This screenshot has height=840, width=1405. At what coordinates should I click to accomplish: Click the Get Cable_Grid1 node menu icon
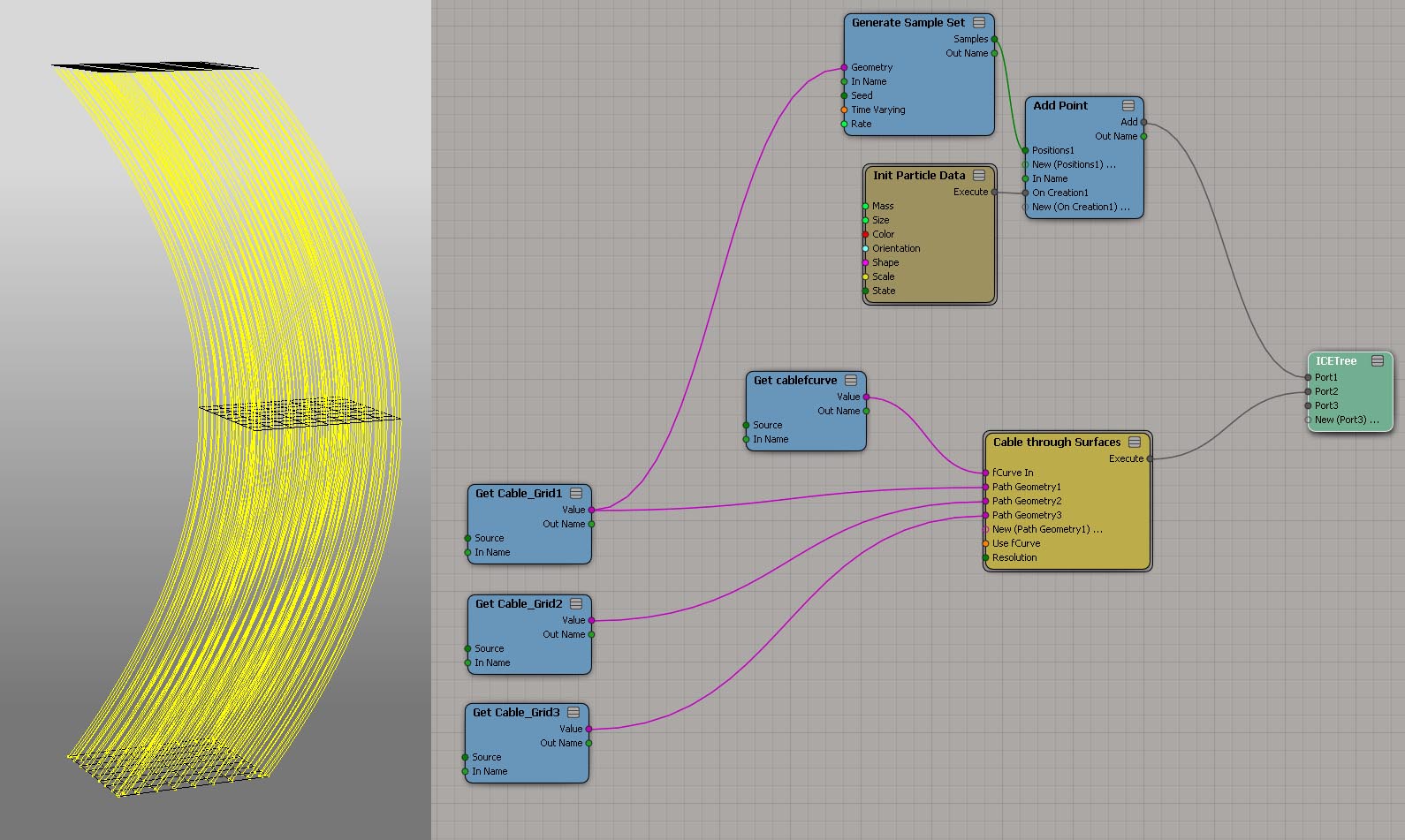pyautogui.click(x=576, y=494)
